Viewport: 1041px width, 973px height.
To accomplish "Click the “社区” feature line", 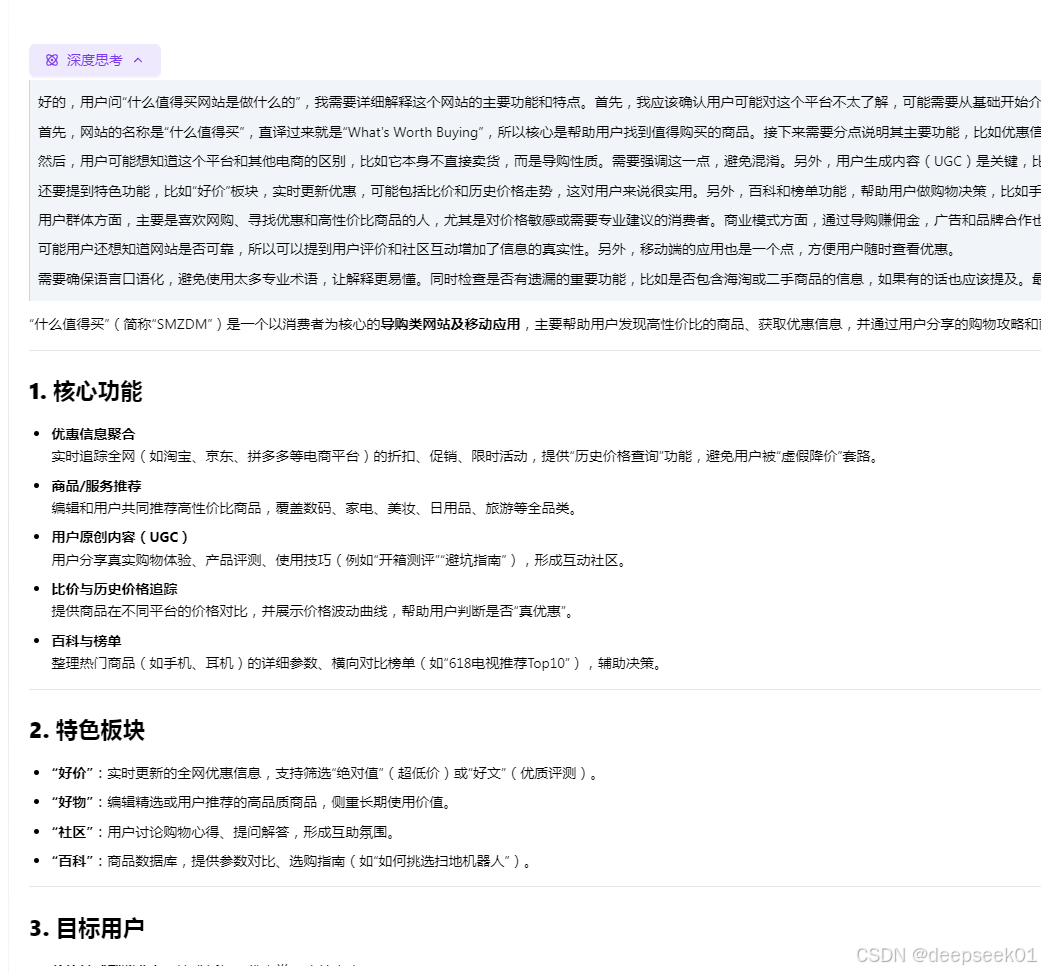I will [224, 832].
